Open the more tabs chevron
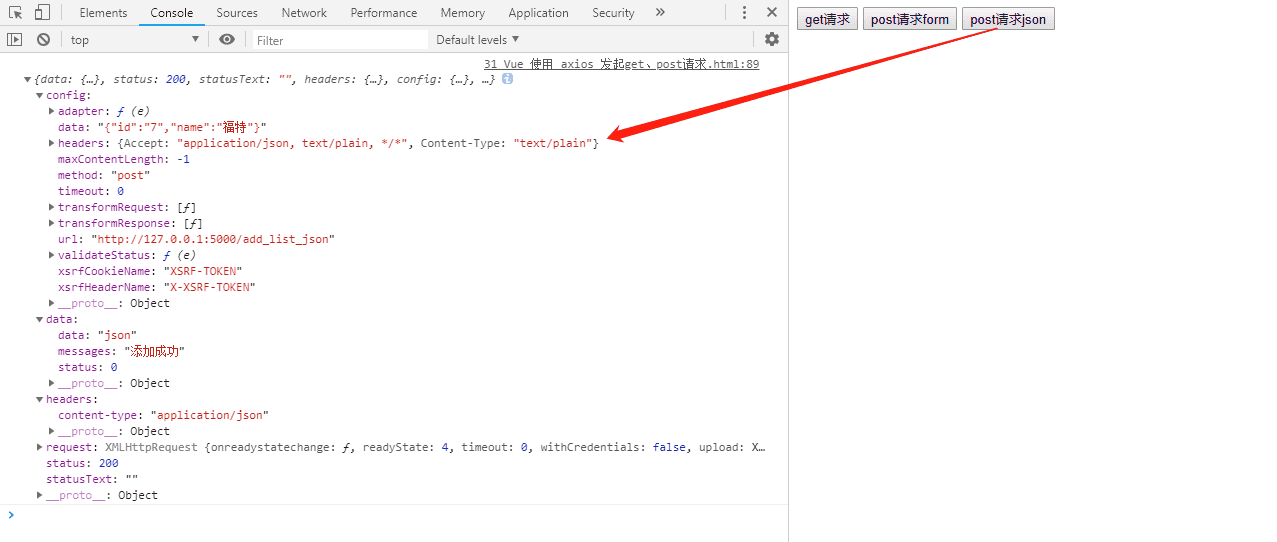Viewport: 1277px width, 542px height. point(660,13)
